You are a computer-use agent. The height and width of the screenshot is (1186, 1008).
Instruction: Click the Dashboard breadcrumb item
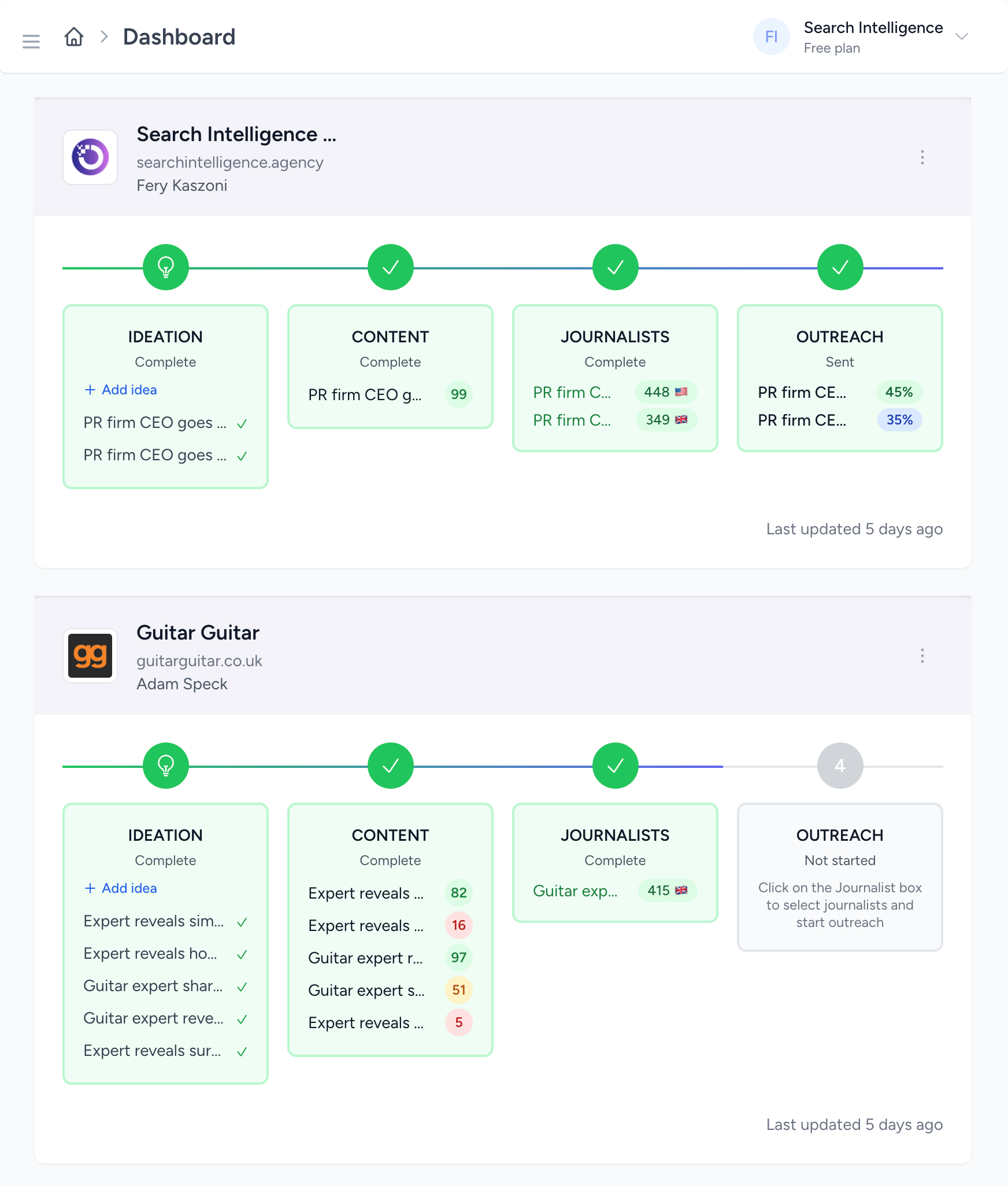pyautogui.click(x=179, y=37)
